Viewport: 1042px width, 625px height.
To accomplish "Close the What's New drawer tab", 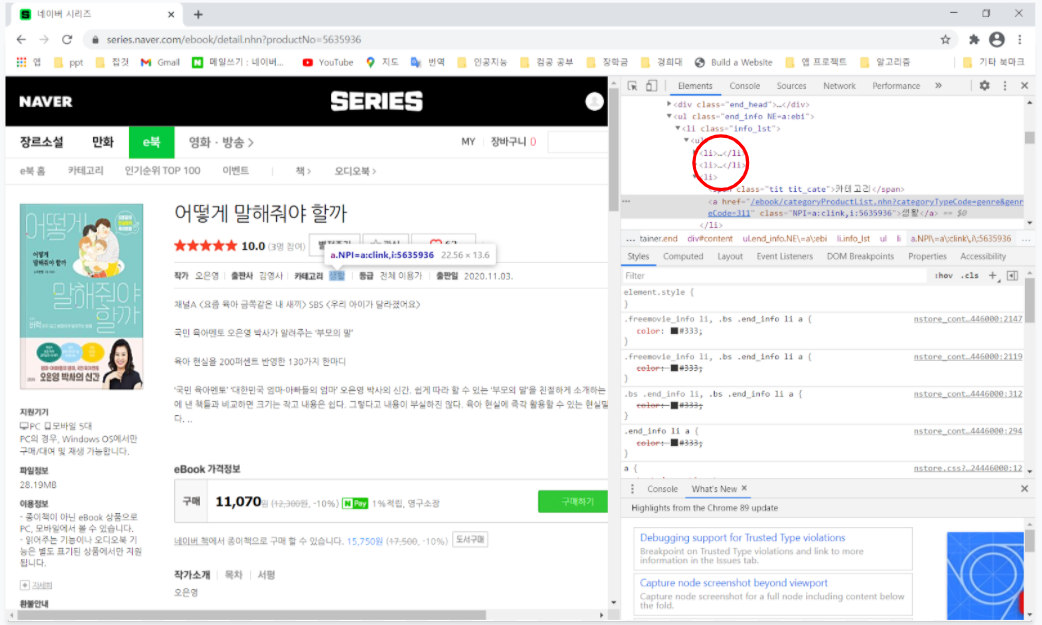I will click(x=744, y=488).
